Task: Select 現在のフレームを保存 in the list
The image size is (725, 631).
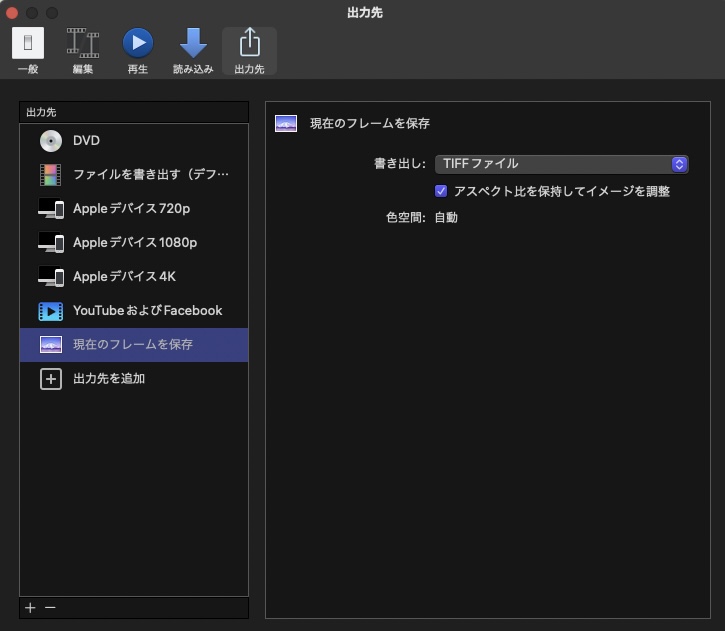Action: pos(133,345)
